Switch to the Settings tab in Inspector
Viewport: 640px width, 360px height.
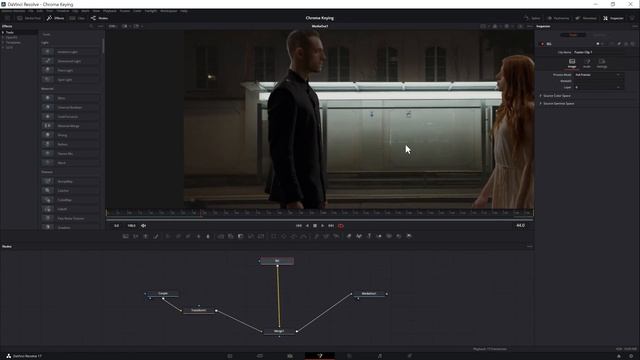602,63
